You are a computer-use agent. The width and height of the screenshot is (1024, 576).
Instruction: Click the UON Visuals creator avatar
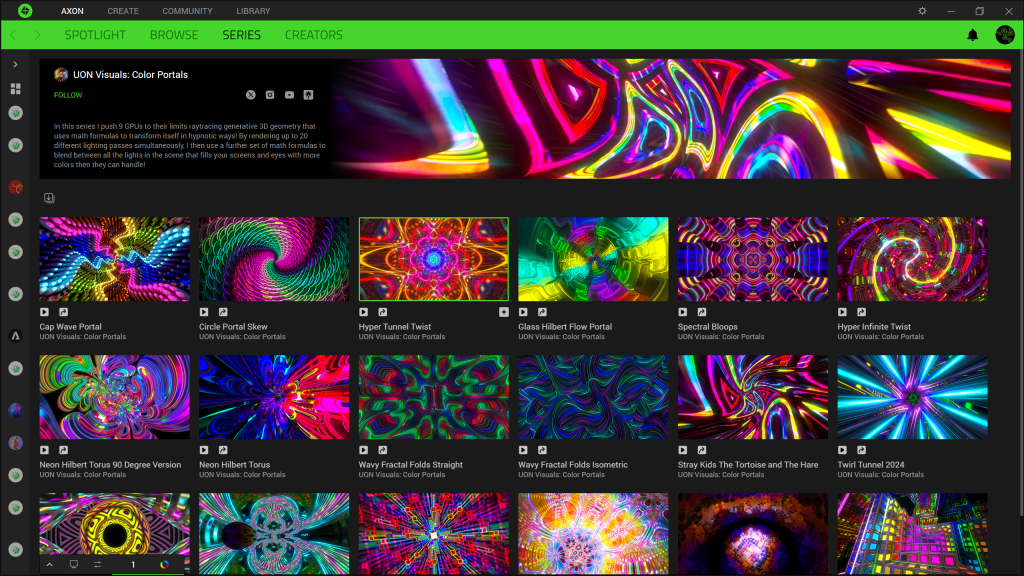point(61,74)
